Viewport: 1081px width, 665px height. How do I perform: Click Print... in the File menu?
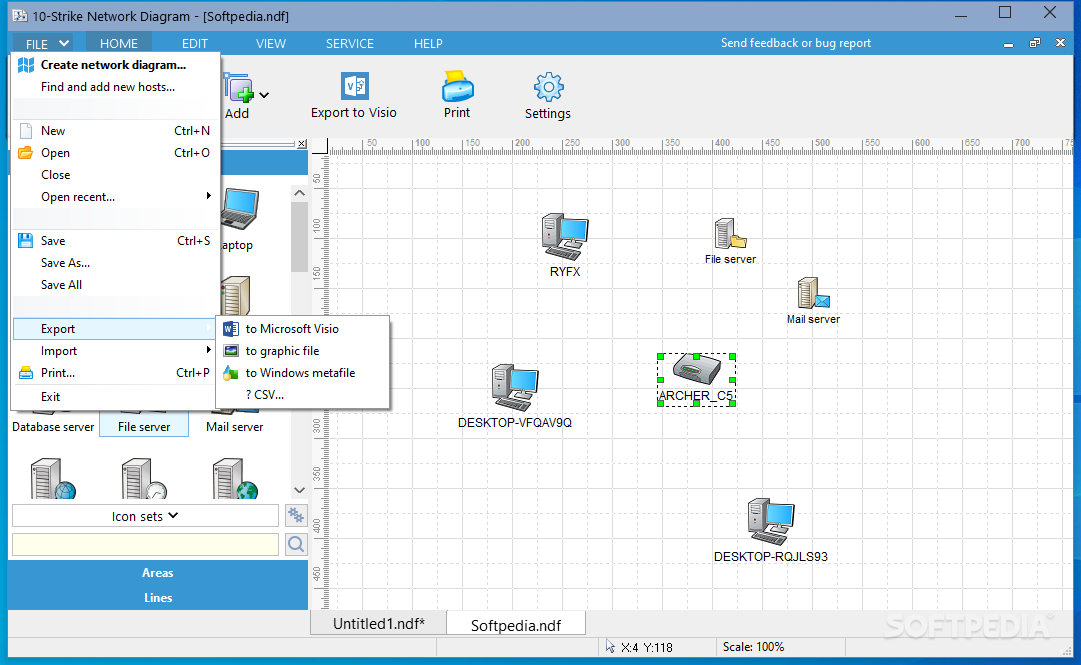115,373
